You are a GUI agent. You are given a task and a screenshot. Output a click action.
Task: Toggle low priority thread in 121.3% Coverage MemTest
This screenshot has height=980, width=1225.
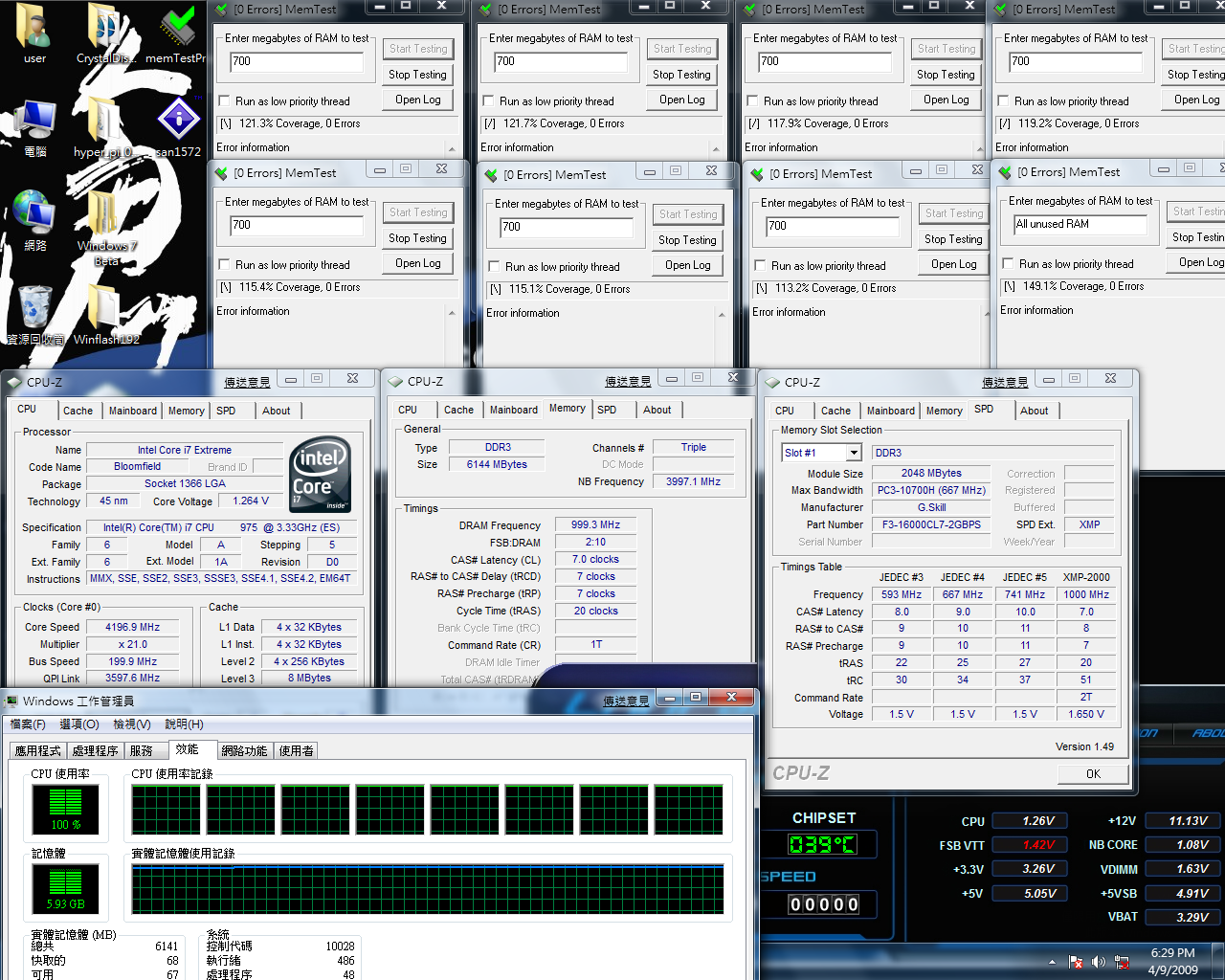(x=224, y=100)
